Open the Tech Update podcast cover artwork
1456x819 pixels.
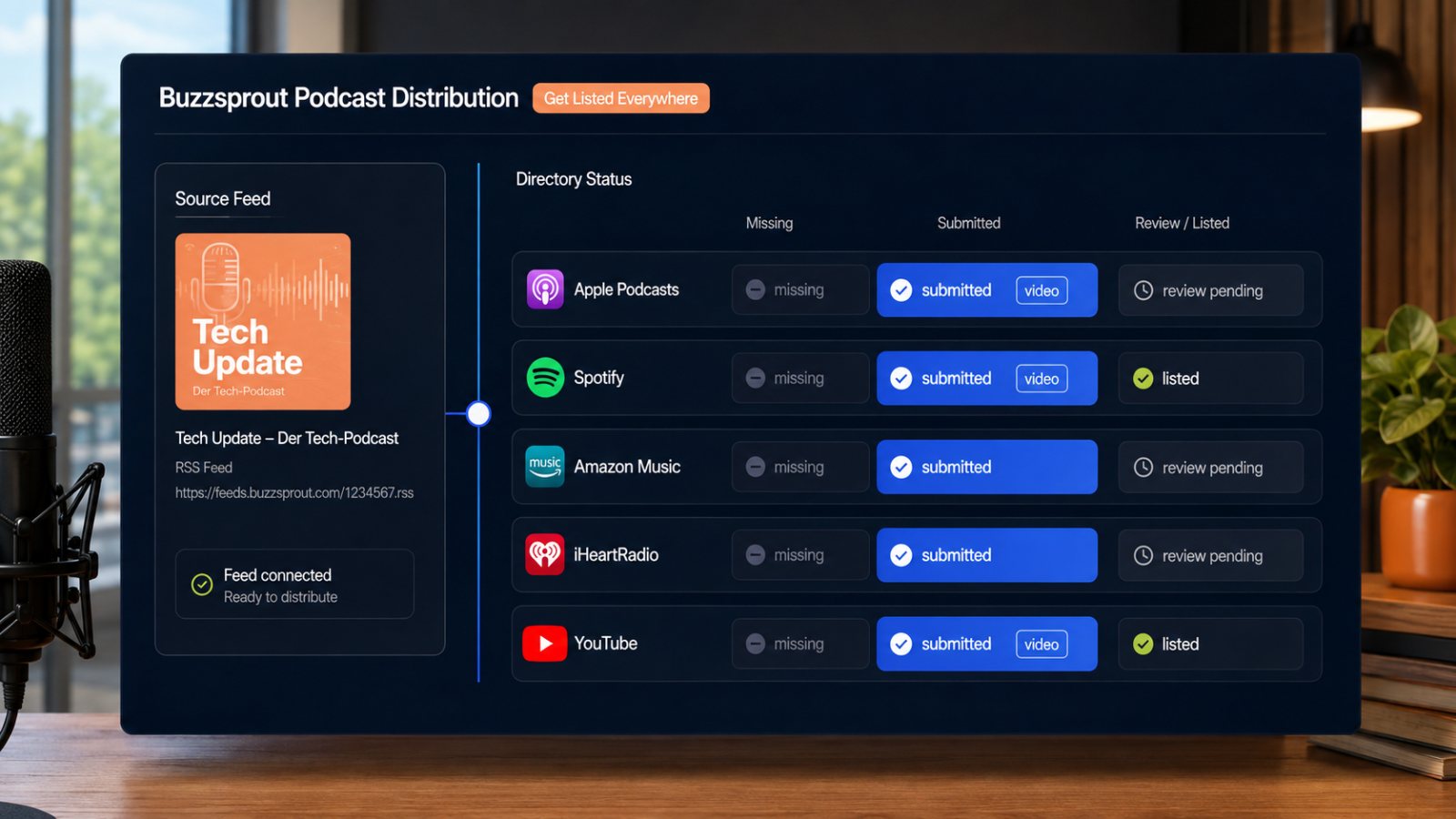pos(263,321)
